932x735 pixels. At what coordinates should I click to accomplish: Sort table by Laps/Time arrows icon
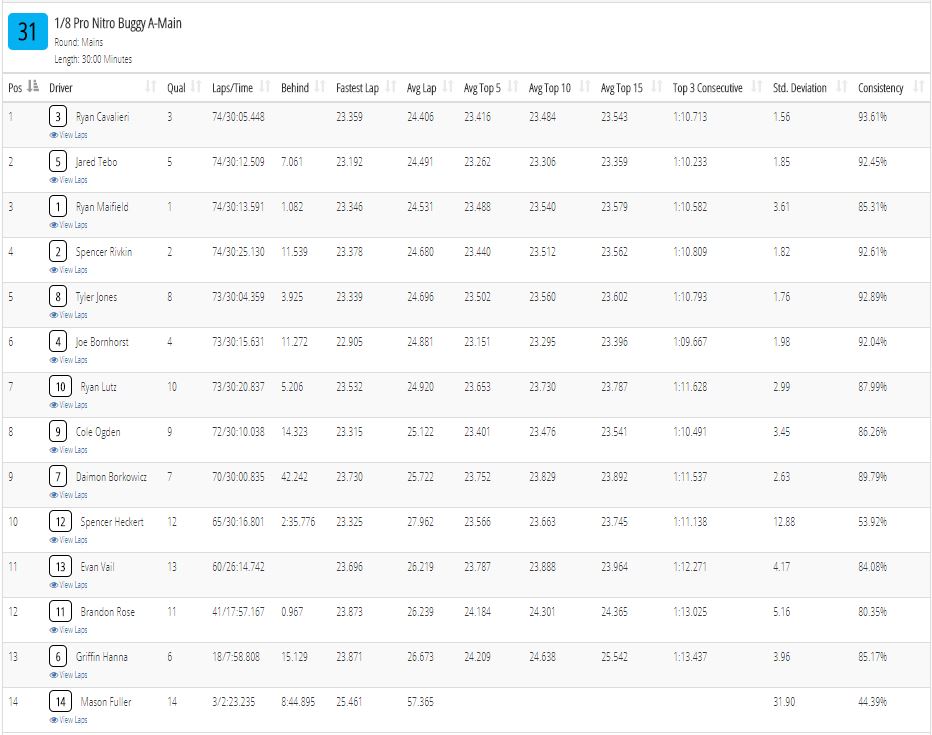(x=265, y=87)
